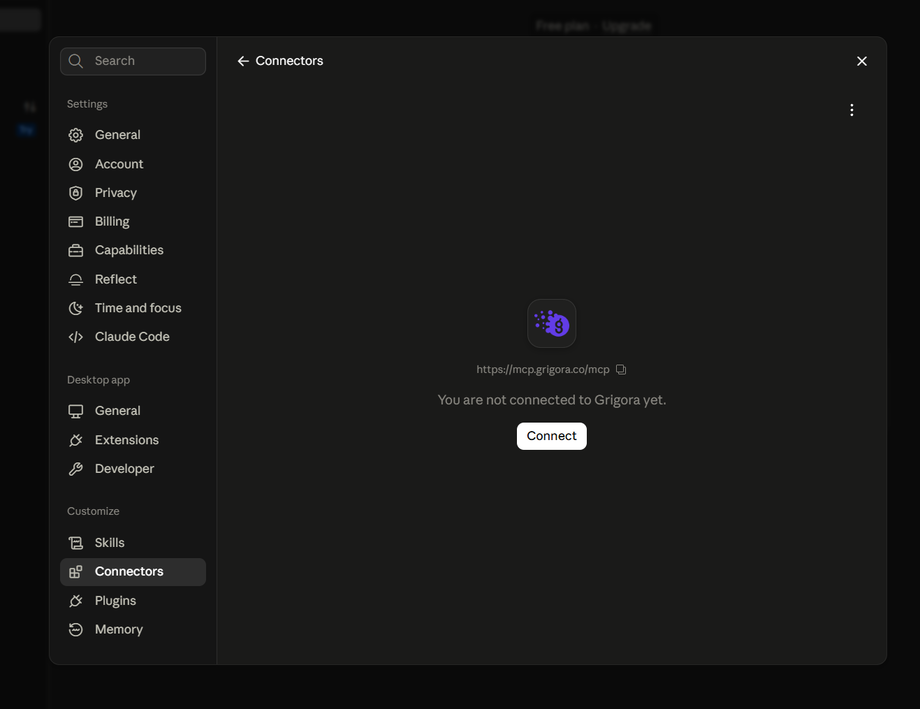This screenshot has width=920, height=709.
Task: Click the Upgrade link behind the dialog
Action: click(627, 26)
